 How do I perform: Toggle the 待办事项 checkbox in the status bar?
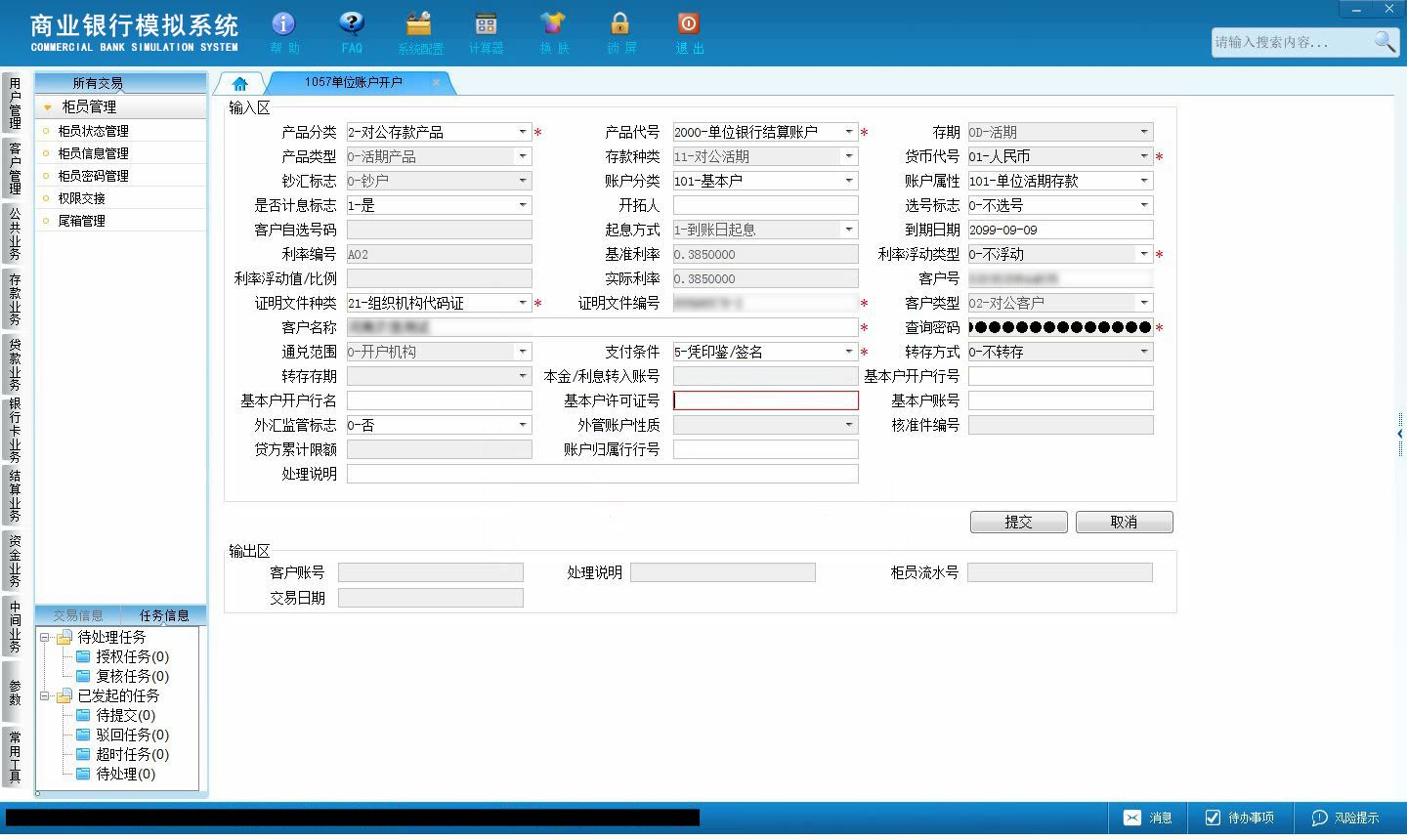[x=1213, y=818]
